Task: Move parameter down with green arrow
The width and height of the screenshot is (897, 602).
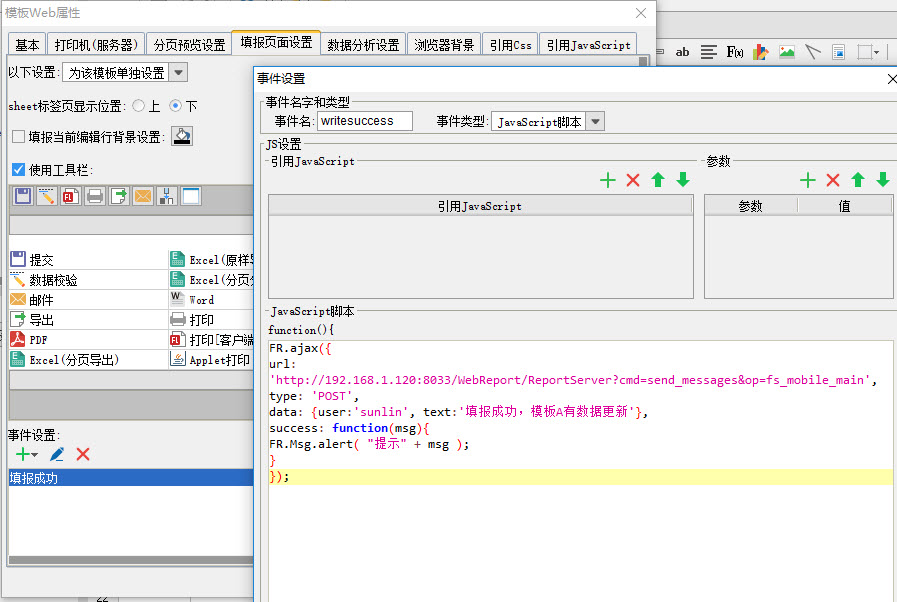Action: point(883,180)
